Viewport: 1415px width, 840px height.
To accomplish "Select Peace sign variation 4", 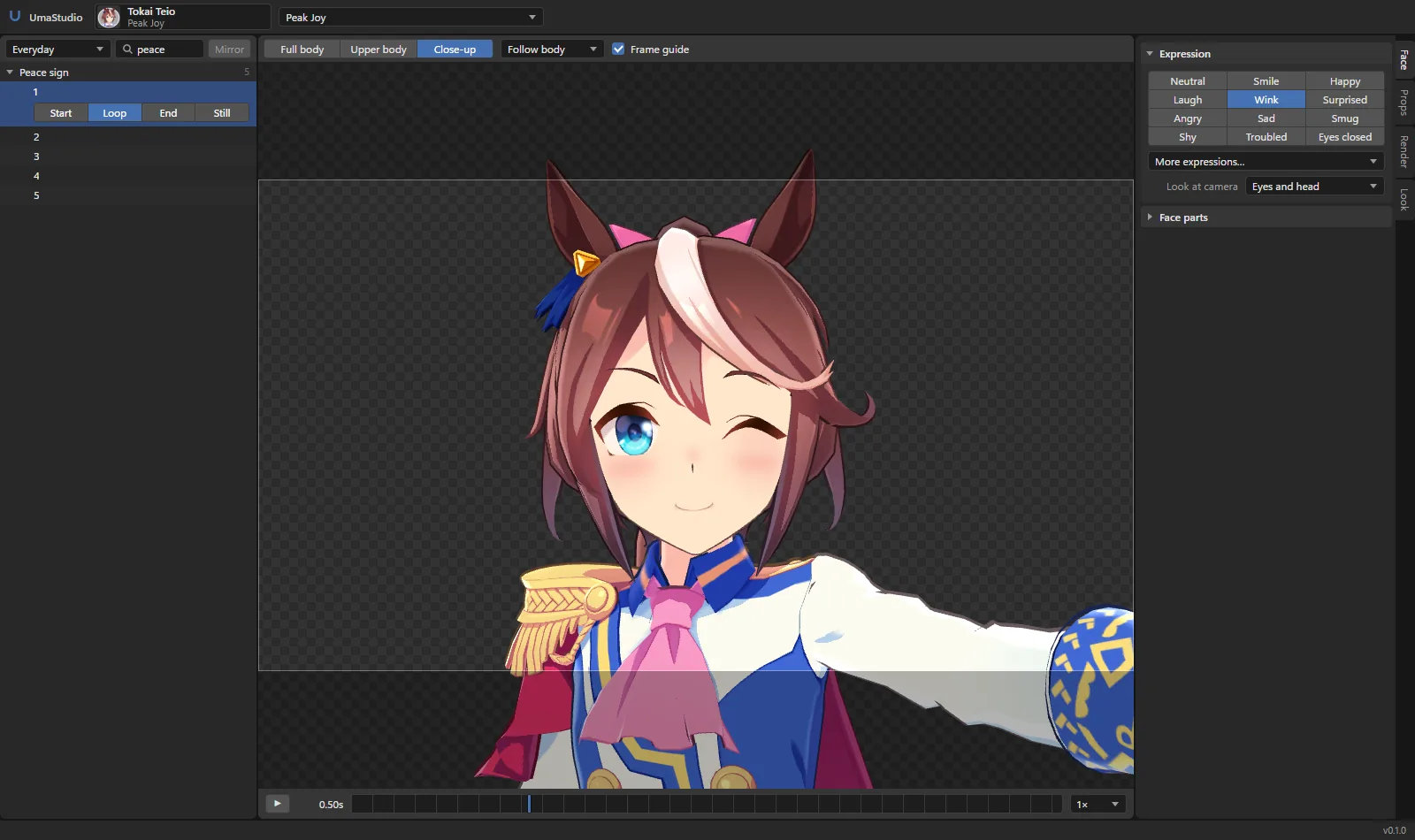I will coord(128,176).
